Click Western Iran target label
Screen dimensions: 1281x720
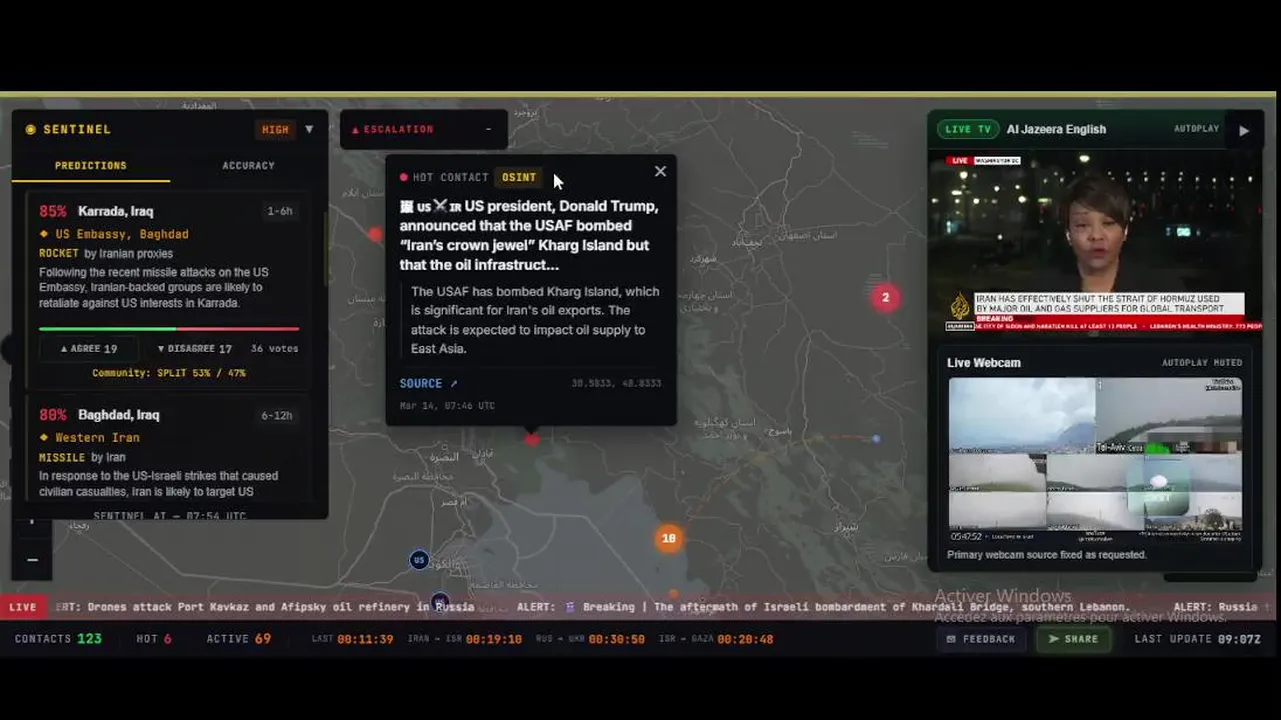click(x=97, y=437)
